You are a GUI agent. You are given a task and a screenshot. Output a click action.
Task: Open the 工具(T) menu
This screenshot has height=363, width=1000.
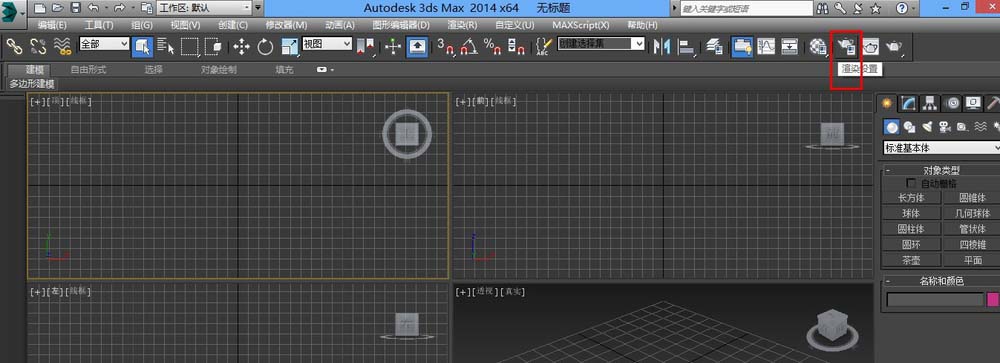pyautogui.click(x=99, y=25)
